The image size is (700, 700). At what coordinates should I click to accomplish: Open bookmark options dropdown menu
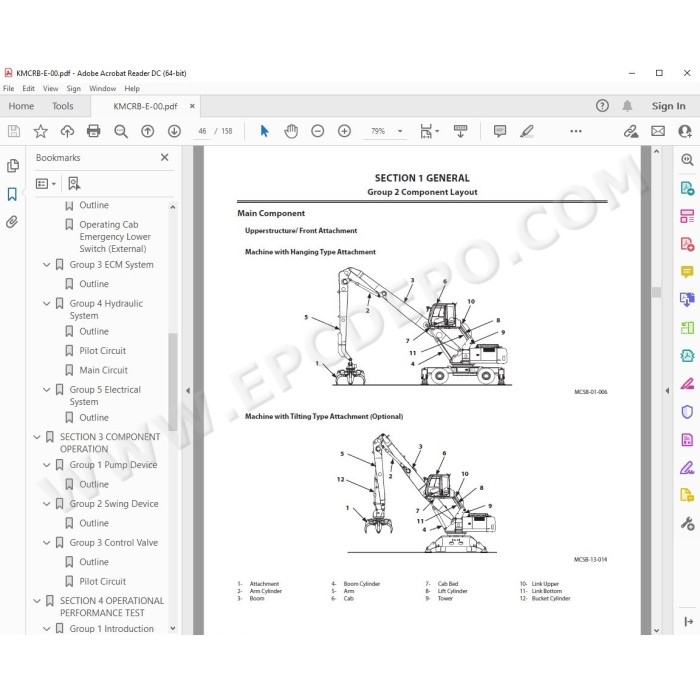click(46, 183)
